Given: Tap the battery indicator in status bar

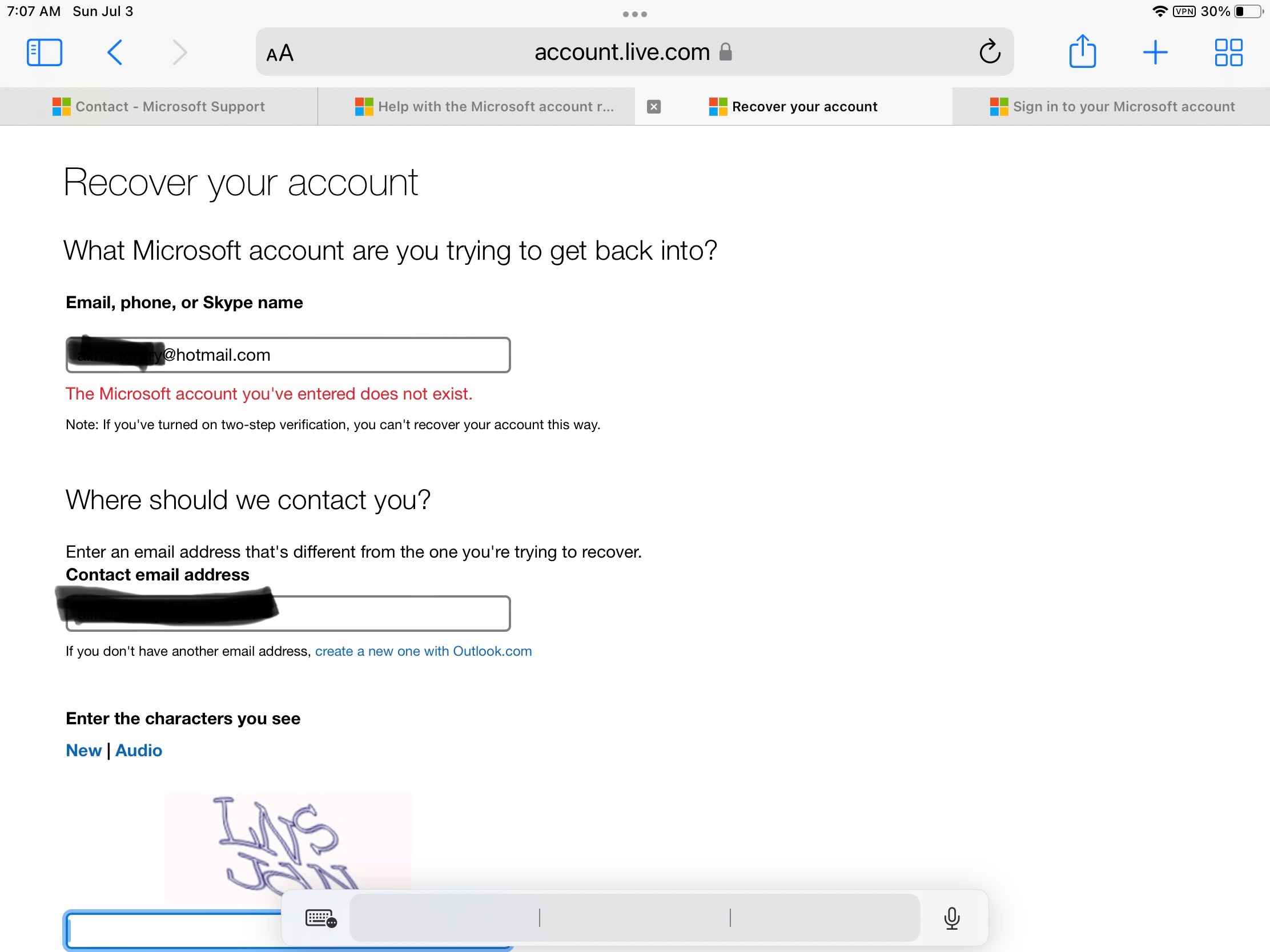Looking at the screenshot, I should coord(1249,11).
